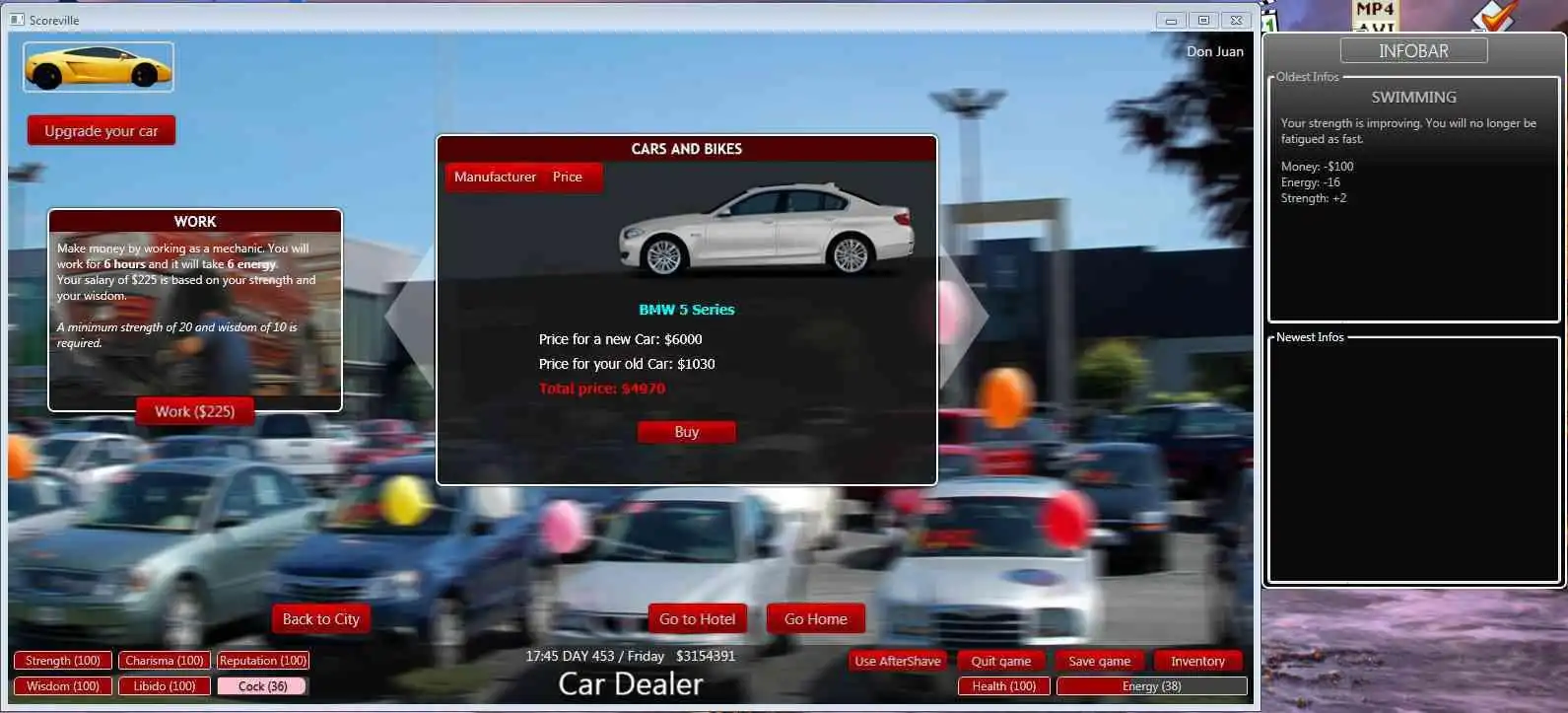Click the MP4 AVI desktop icon
1568x713 pixels.
(x=1375, y=16)
